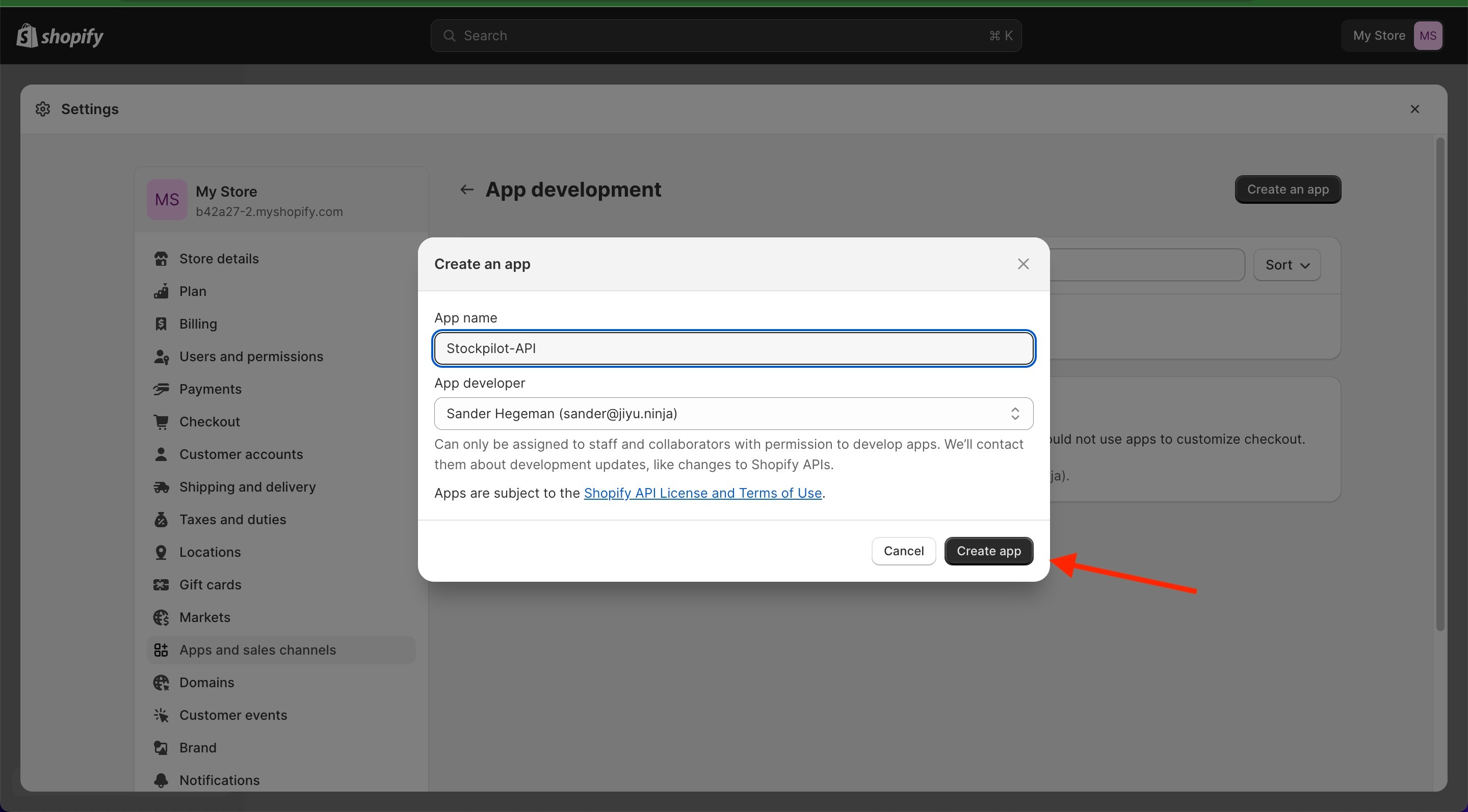Image resolution: width=1468 pixels, height=812 pixels.
Task: Click Cancel in the dialog
Action: [903, 551]
